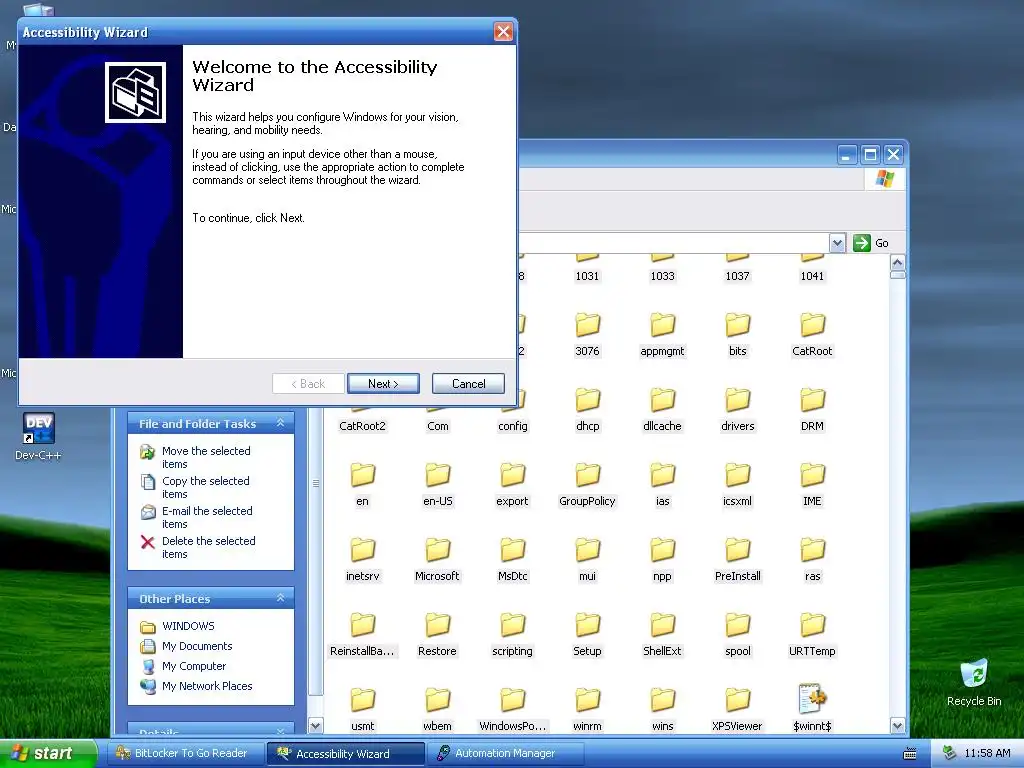Collapse the Other Places panel
The width and height of the screenshot is (1024, 768).
pos(280,598)
